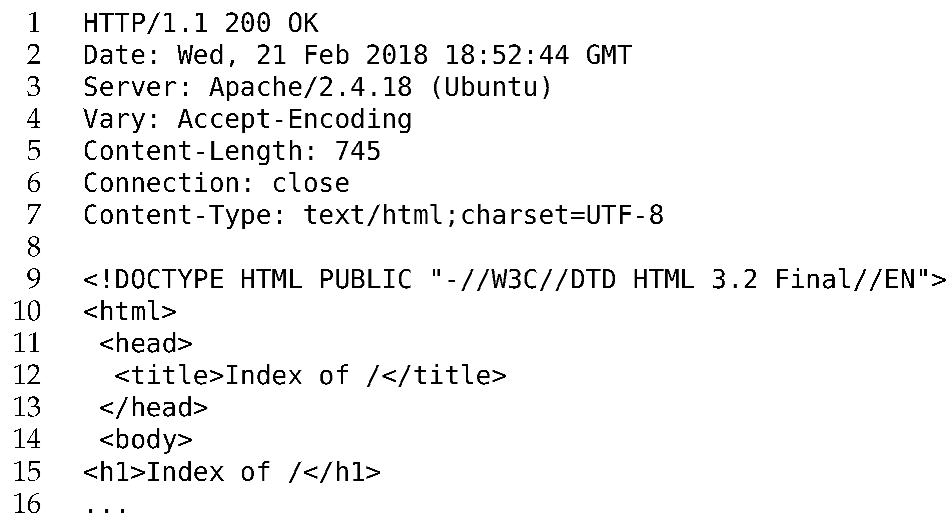Click the opening html tag

click(x=130, y=311)
